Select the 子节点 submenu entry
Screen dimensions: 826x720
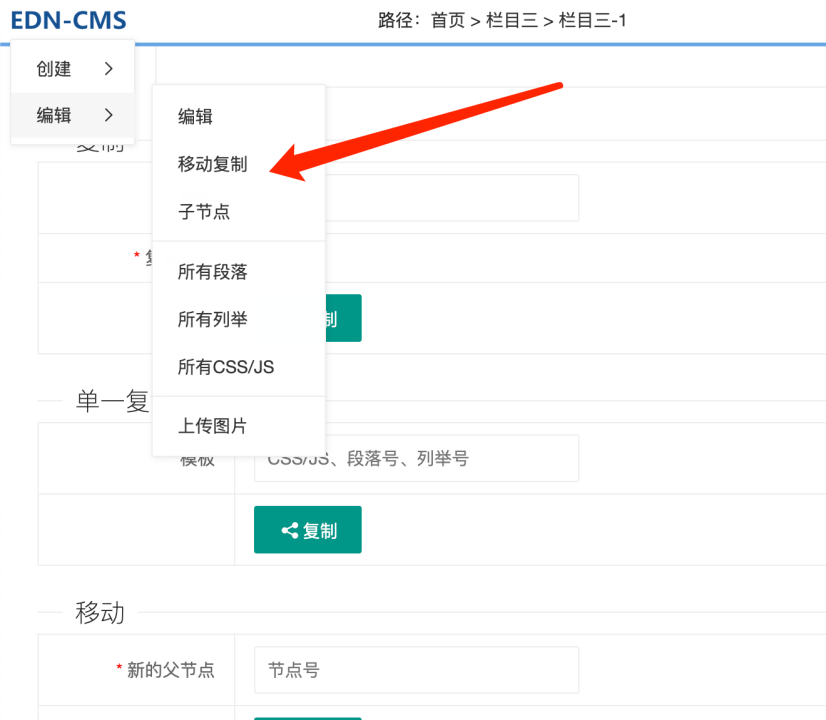tap(204, 212)
